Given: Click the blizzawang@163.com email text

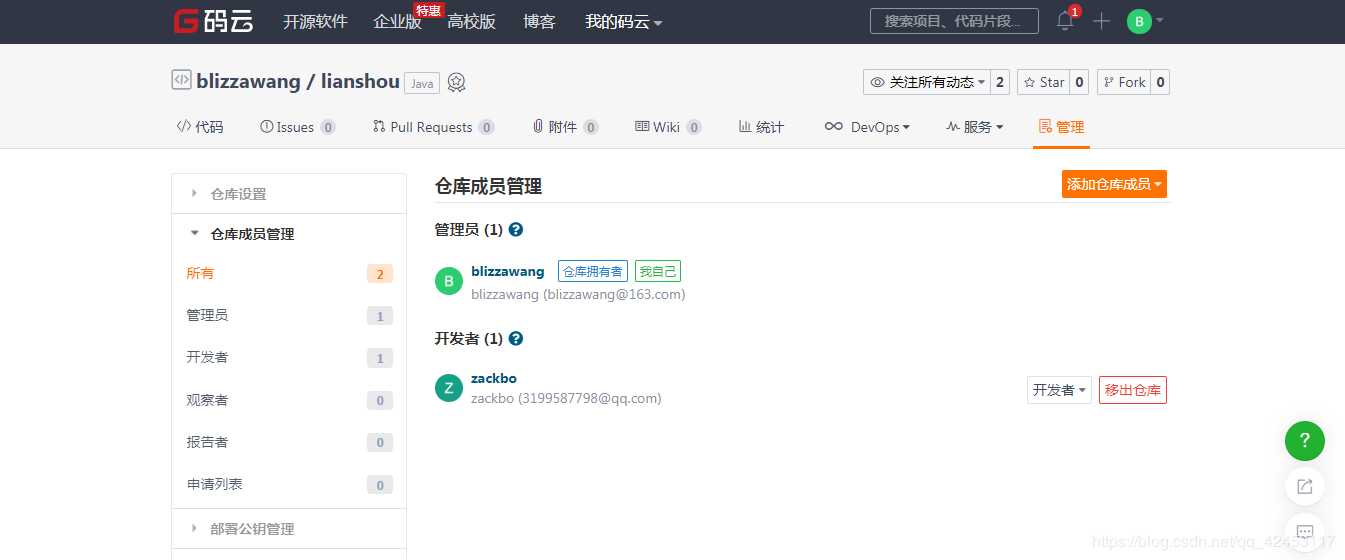Looking at the screenshot, I should coord(614,295).
